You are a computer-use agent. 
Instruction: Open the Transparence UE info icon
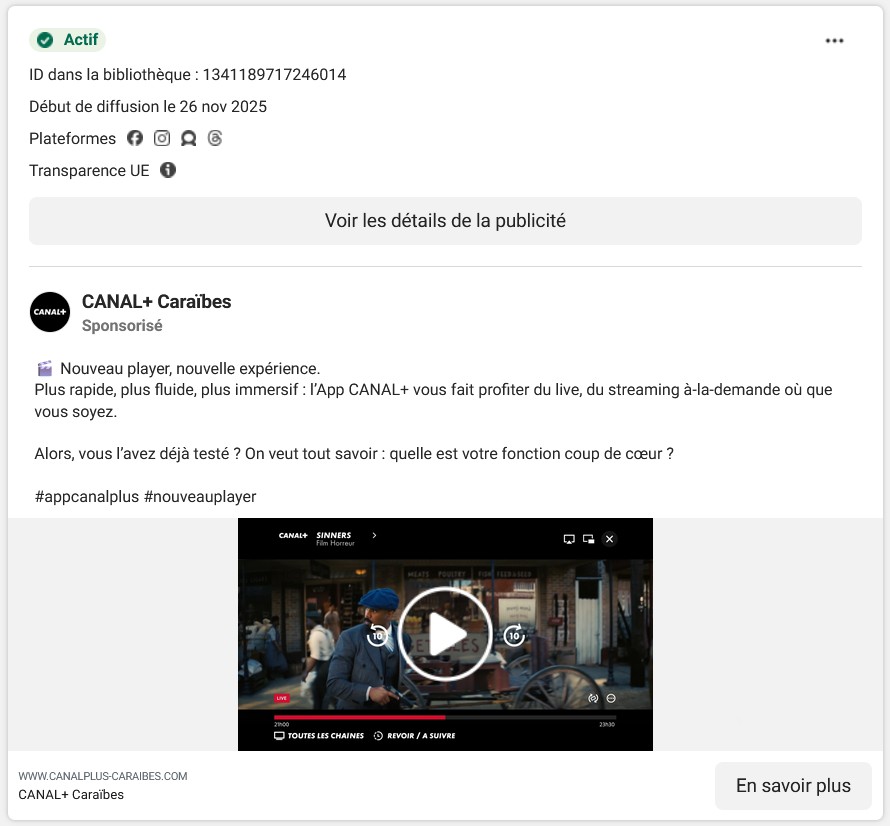(x=168, y=170)
